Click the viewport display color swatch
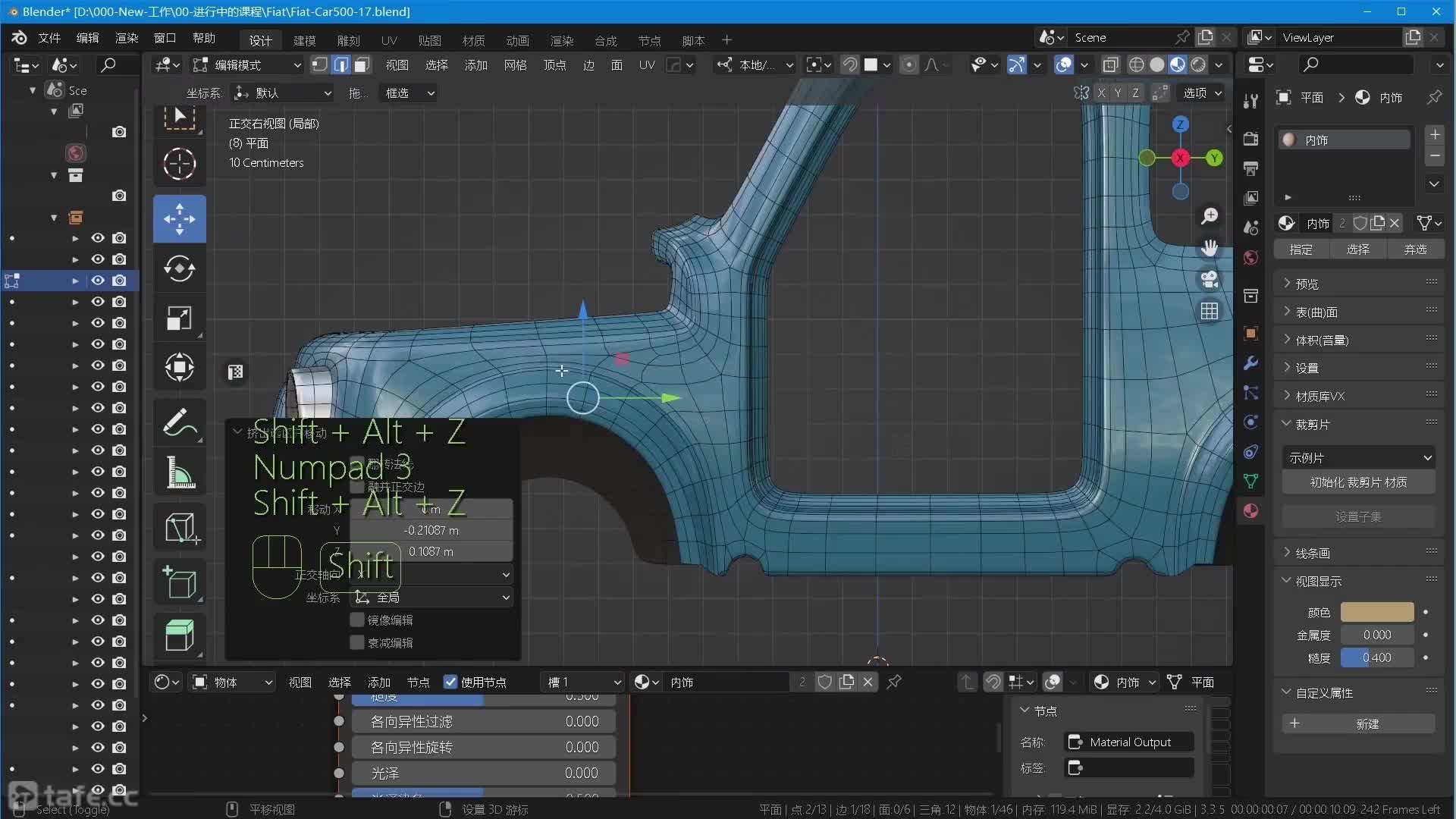The height and width of the screenshot is (819, 1456). [1377, 612]
